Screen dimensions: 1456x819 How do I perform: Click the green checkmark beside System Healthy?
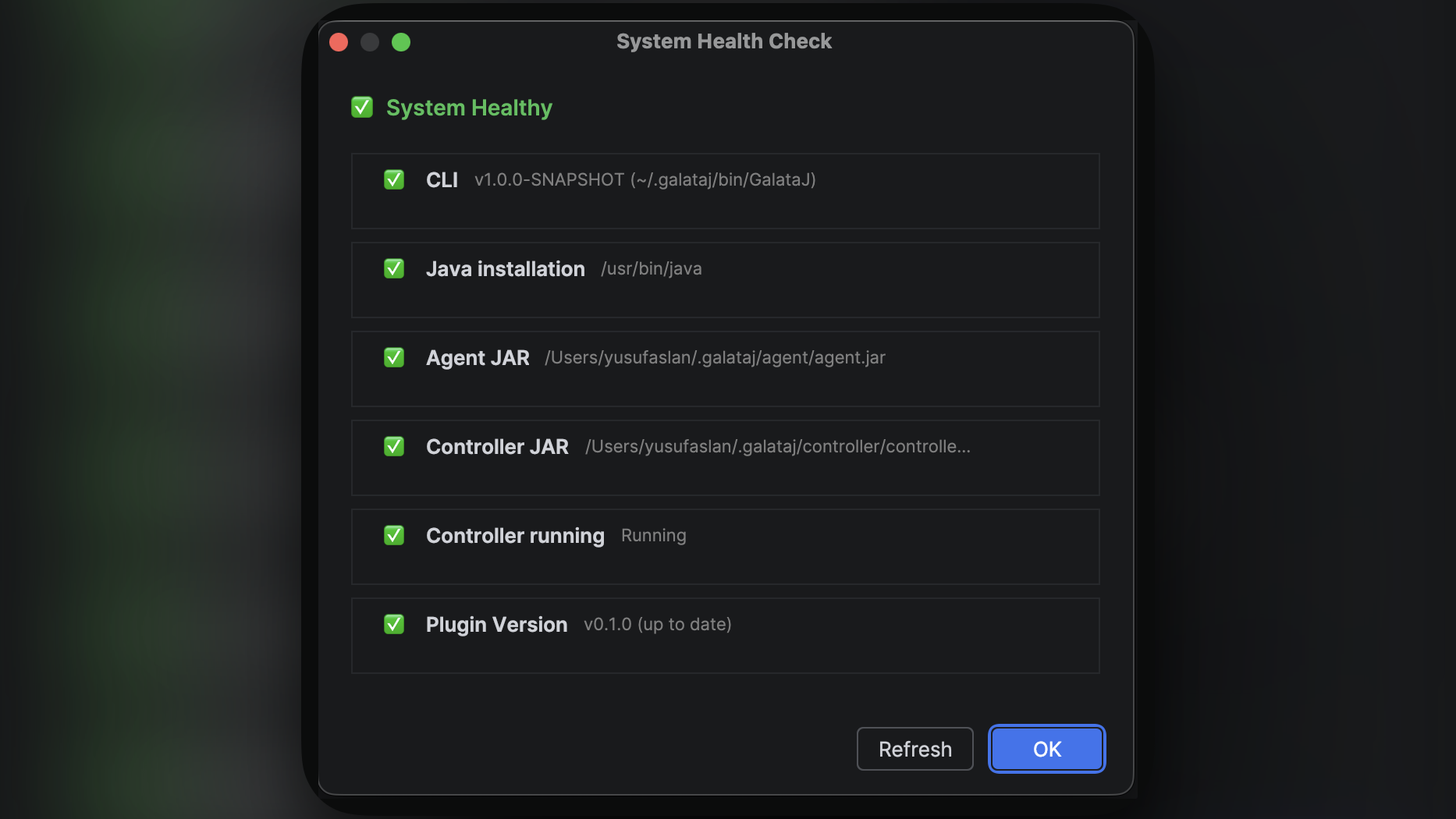(x=361, y=107)
